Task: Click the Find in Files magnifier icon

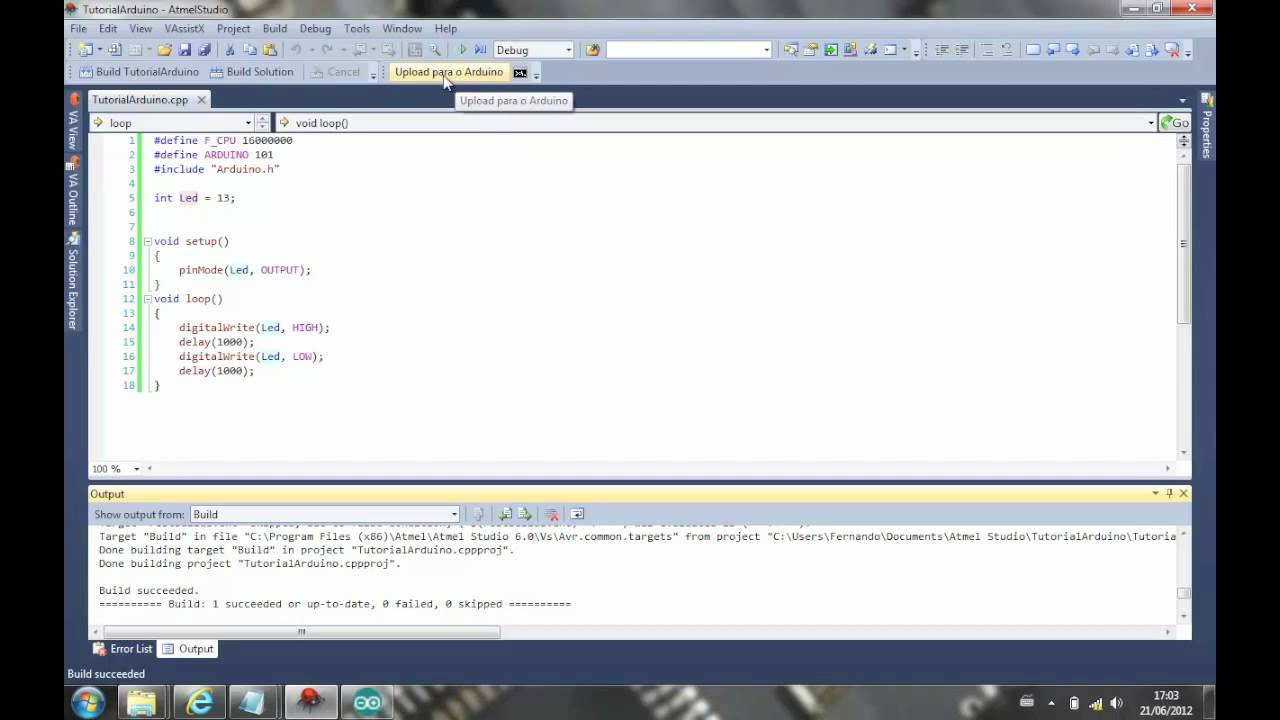Action: pos(436,49)
